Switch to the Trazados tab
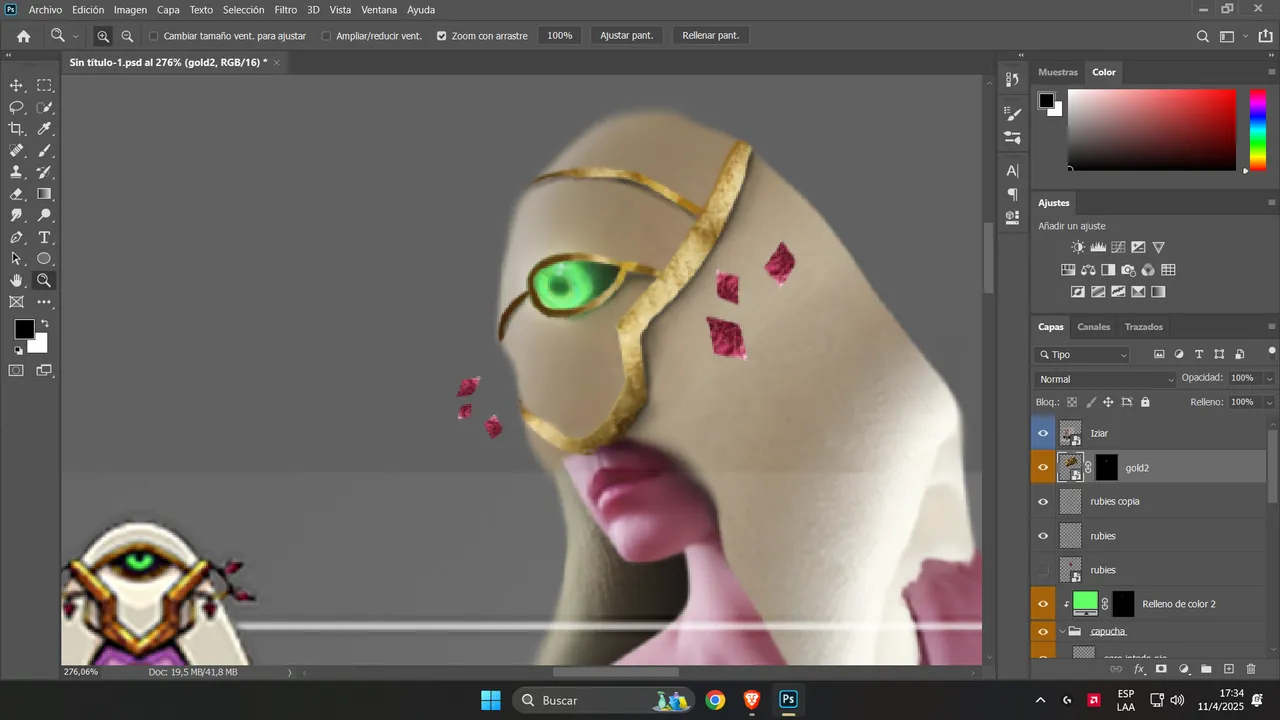Viewport: 1280px width, 720px height. 1143,327
